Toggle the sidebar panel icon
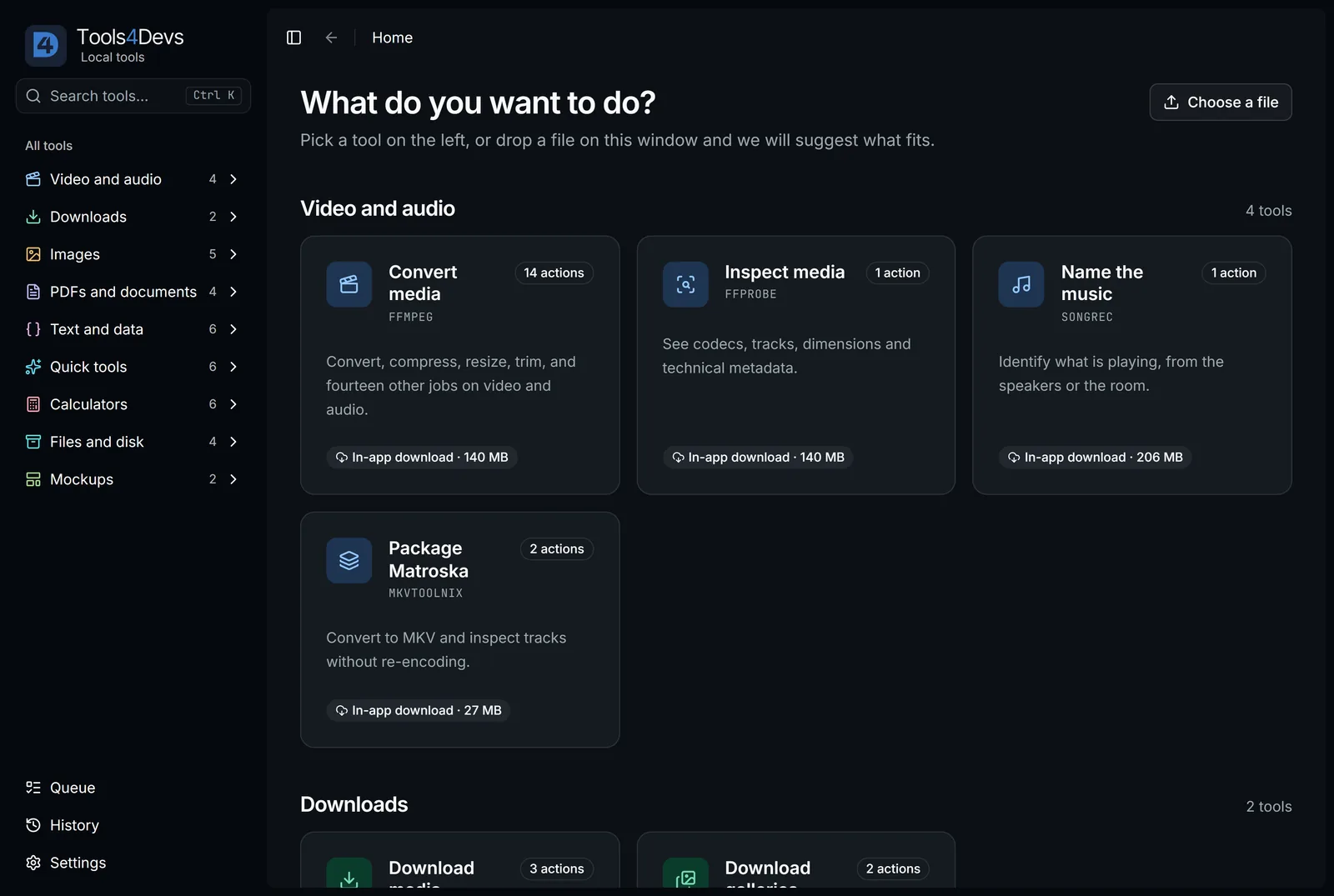 pos(293,38)
